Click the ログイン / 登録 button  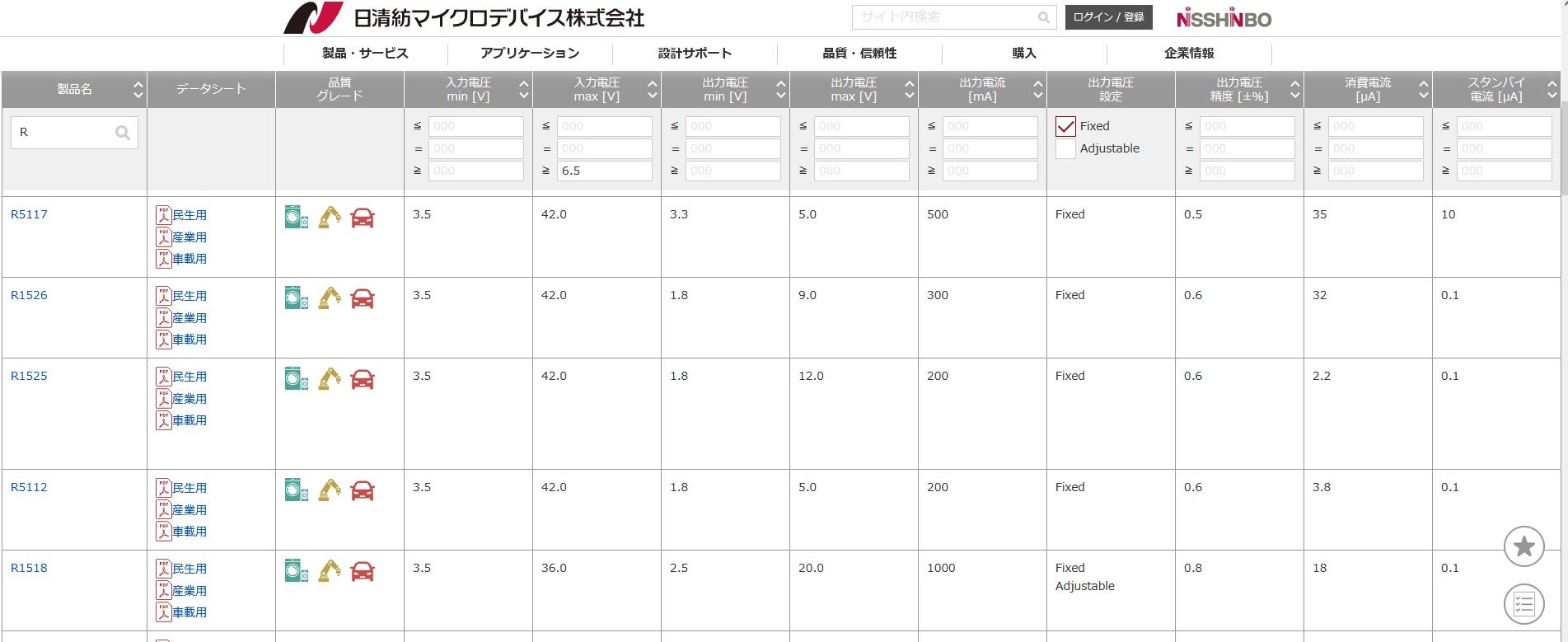pyautogui.click(x=1109, y=17)
